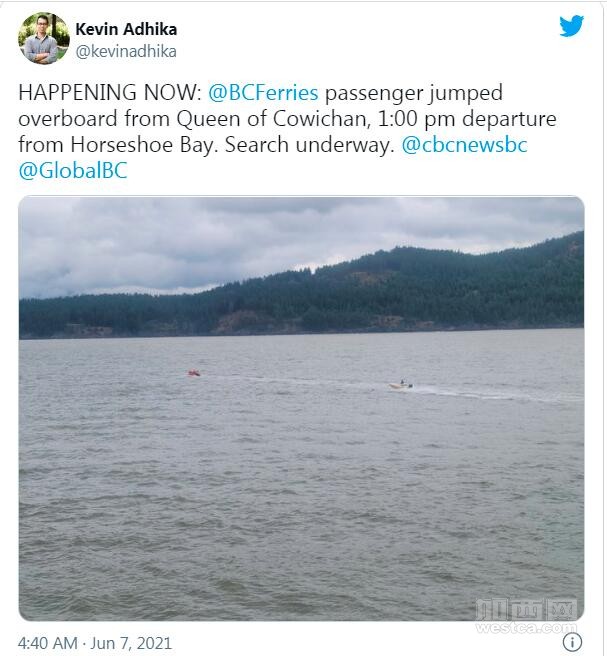The width and height of the screenshot is (607, 656).
Task: Click the red rescue craft in the photo
Action: coord(193,373)
